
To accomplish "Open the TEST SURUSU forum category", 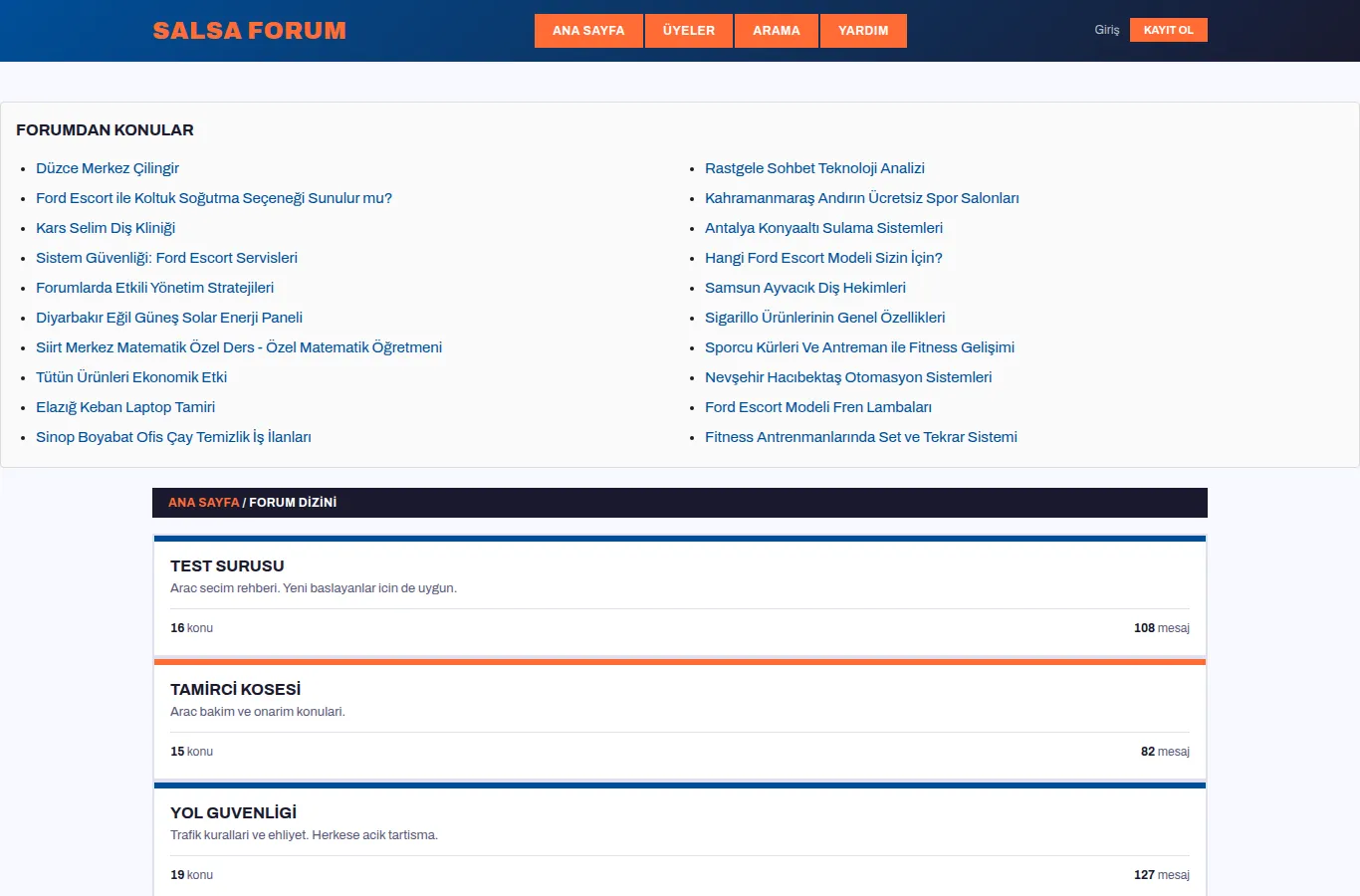I will [x=227, y=565].
